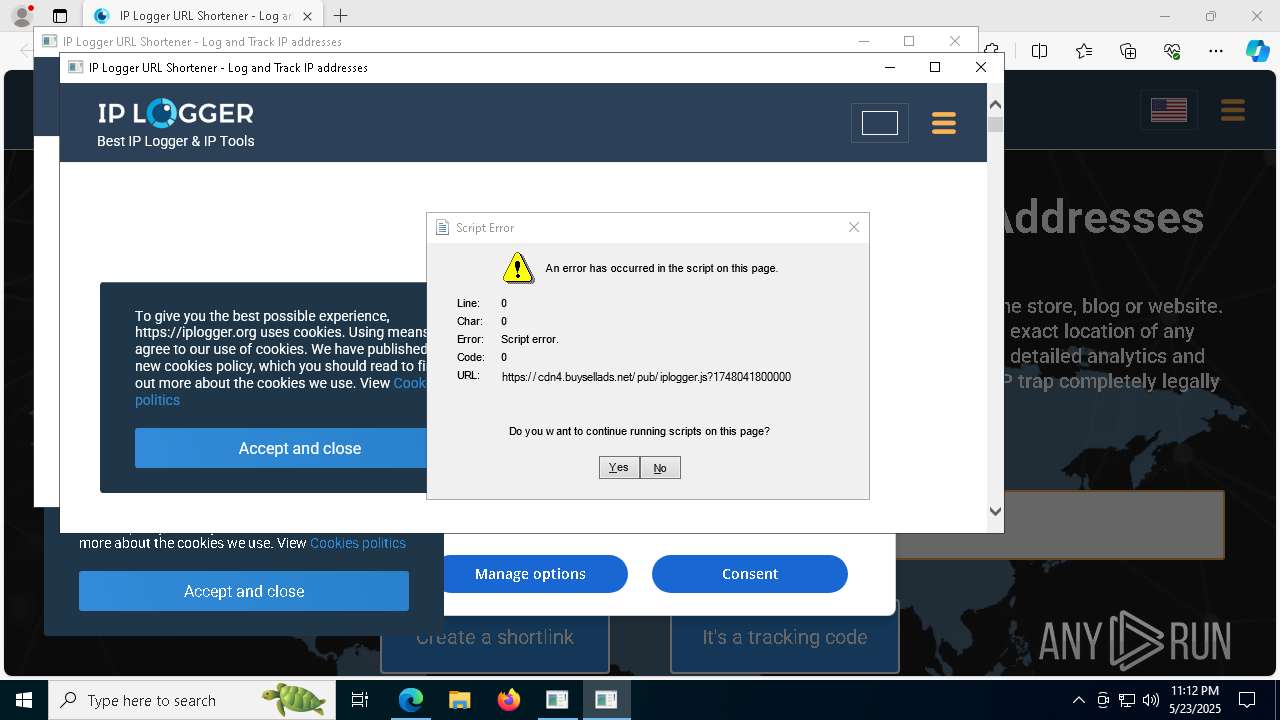Show hidden system tray icons
This screenshot has height=720, width=1280.
point(1078,700)
